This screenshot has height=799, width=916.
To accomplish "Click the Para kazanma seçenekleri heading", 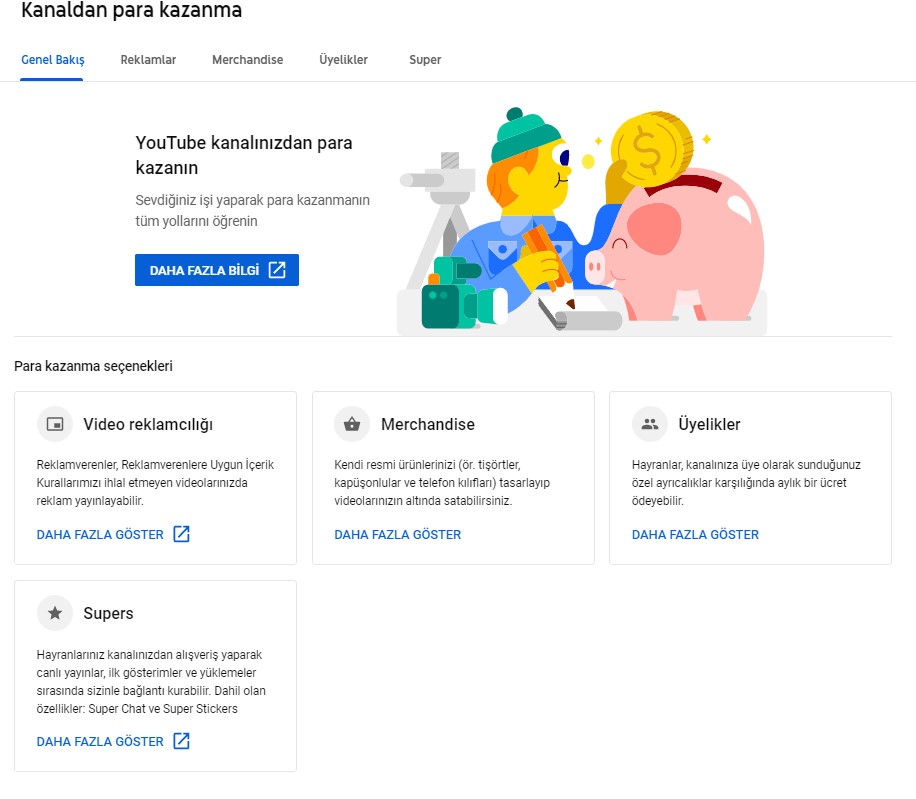I will tap(93, 366).
